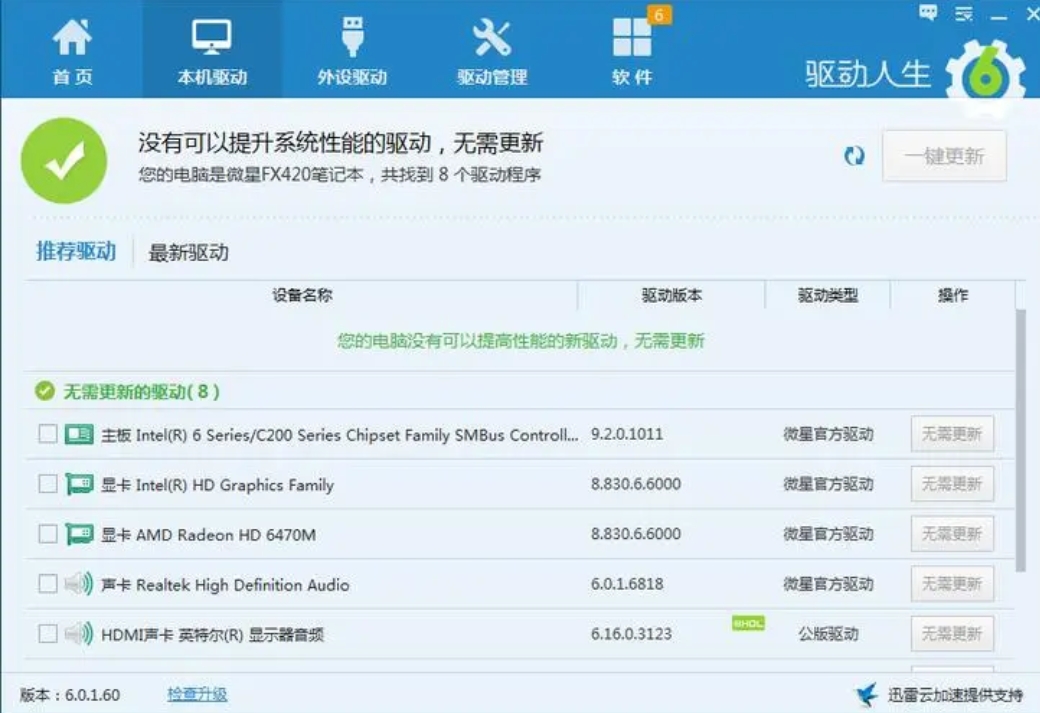Click the 操作 column header
1040x713 pixels.
click(x=953, y=295)
